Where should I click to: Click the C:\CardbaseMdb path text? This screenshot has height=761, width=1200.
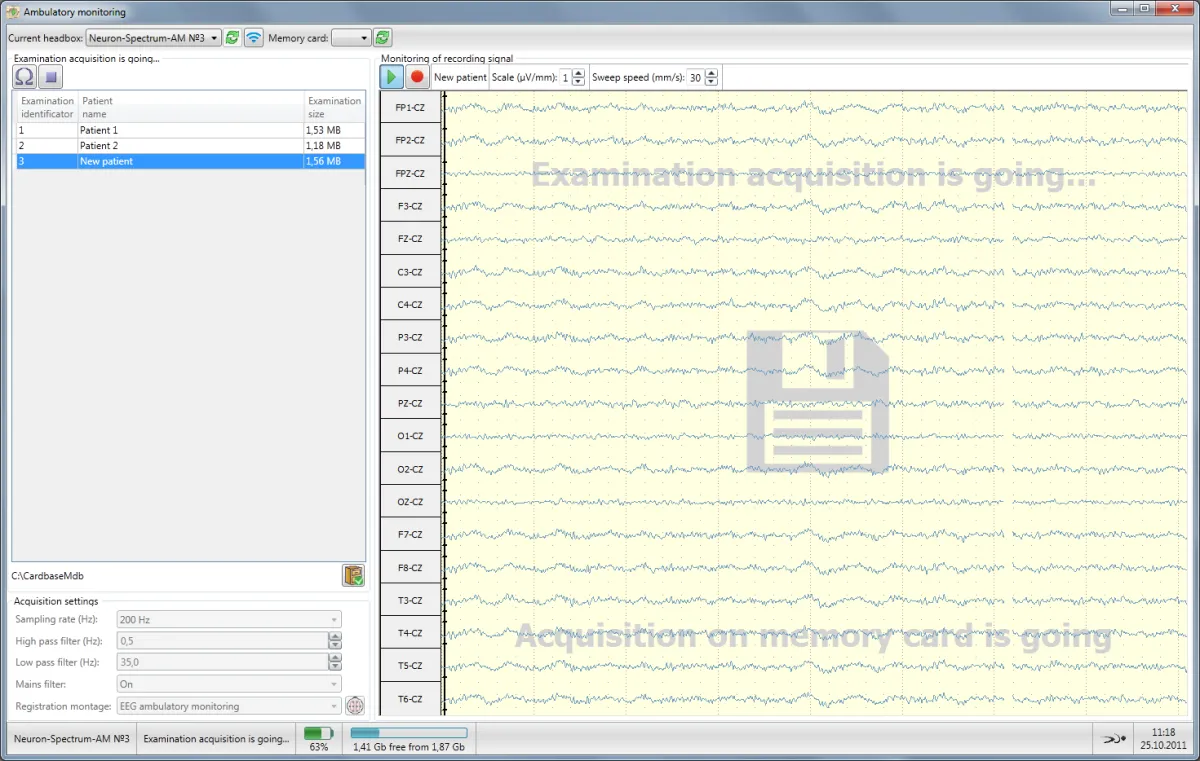pyautogui.click(x=48, y=576)
